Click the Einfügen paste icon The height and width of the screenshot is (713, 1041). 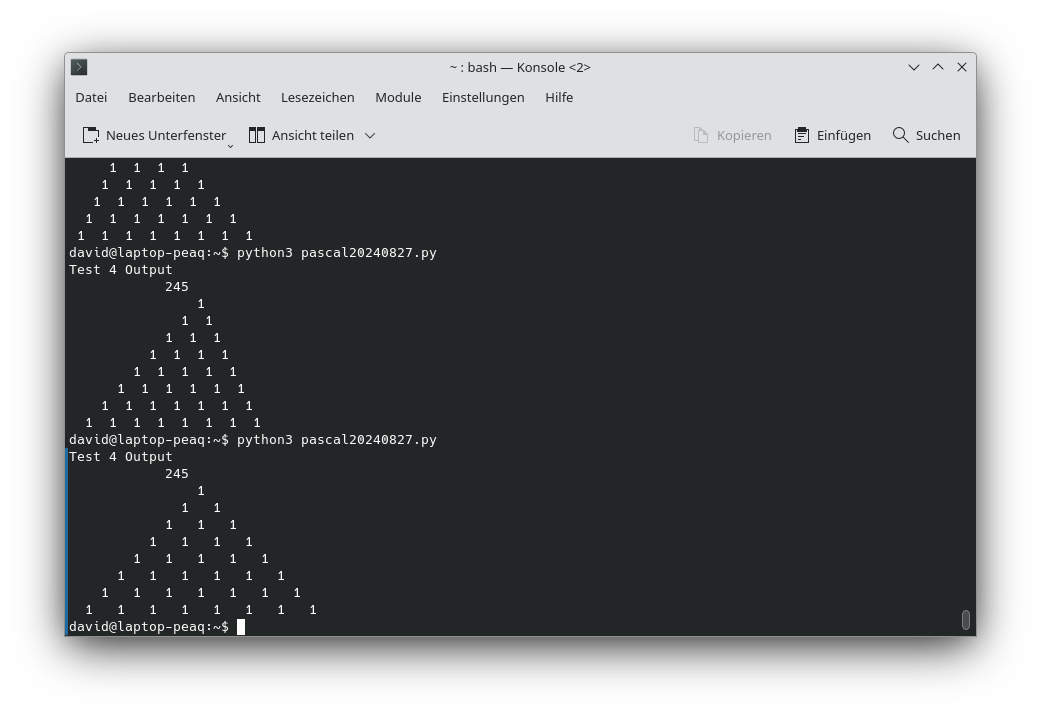click(x=801, y=134)
